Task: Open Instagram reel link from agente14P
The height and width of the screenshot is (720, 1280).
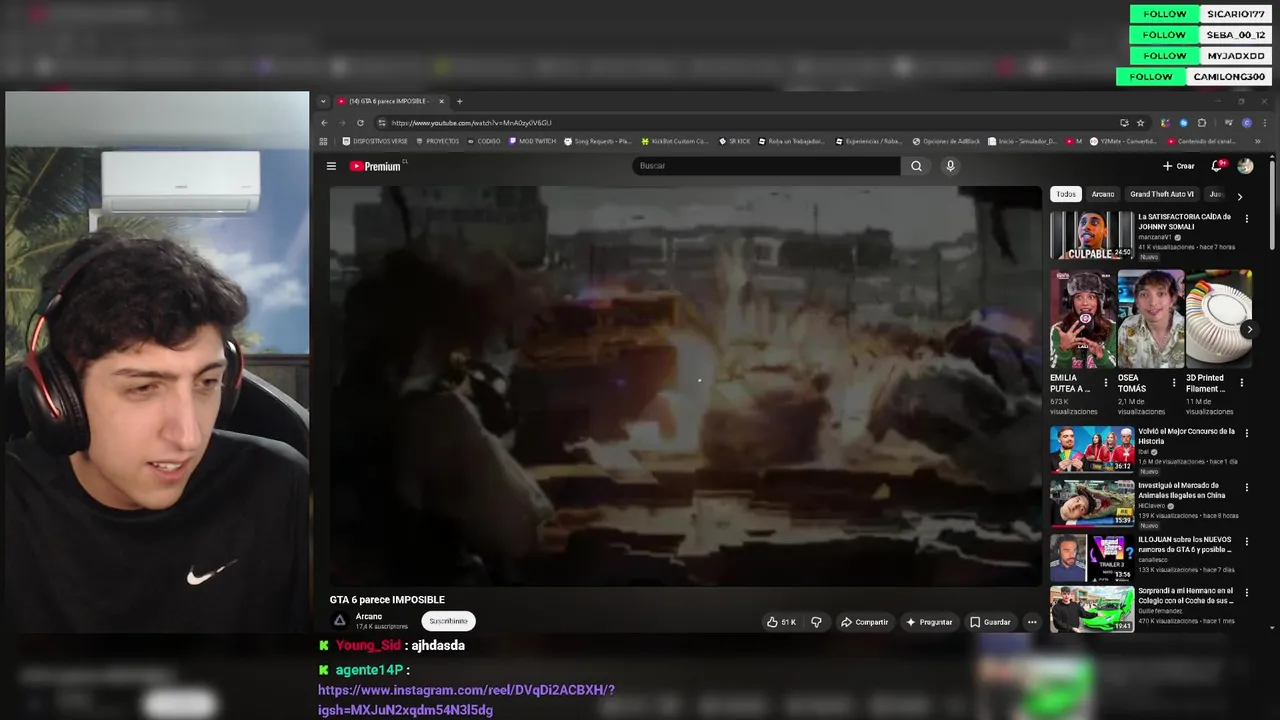Action: pyautogui.click(x=466, y=700)
